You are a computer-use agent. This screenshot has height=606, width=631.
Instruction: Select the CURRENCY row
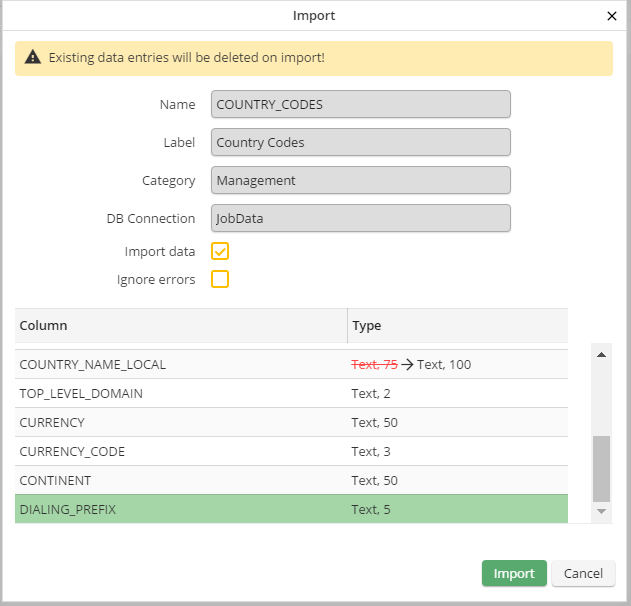(291, 422)
